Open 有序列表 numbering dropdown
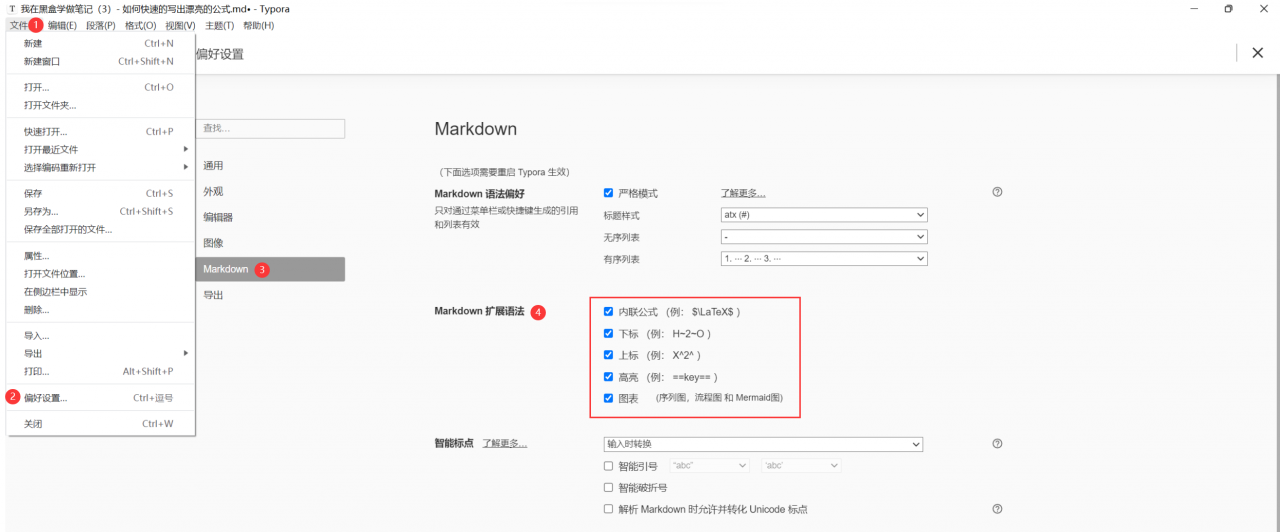The width and height of the screenshot is (1280, 532). 824,259
